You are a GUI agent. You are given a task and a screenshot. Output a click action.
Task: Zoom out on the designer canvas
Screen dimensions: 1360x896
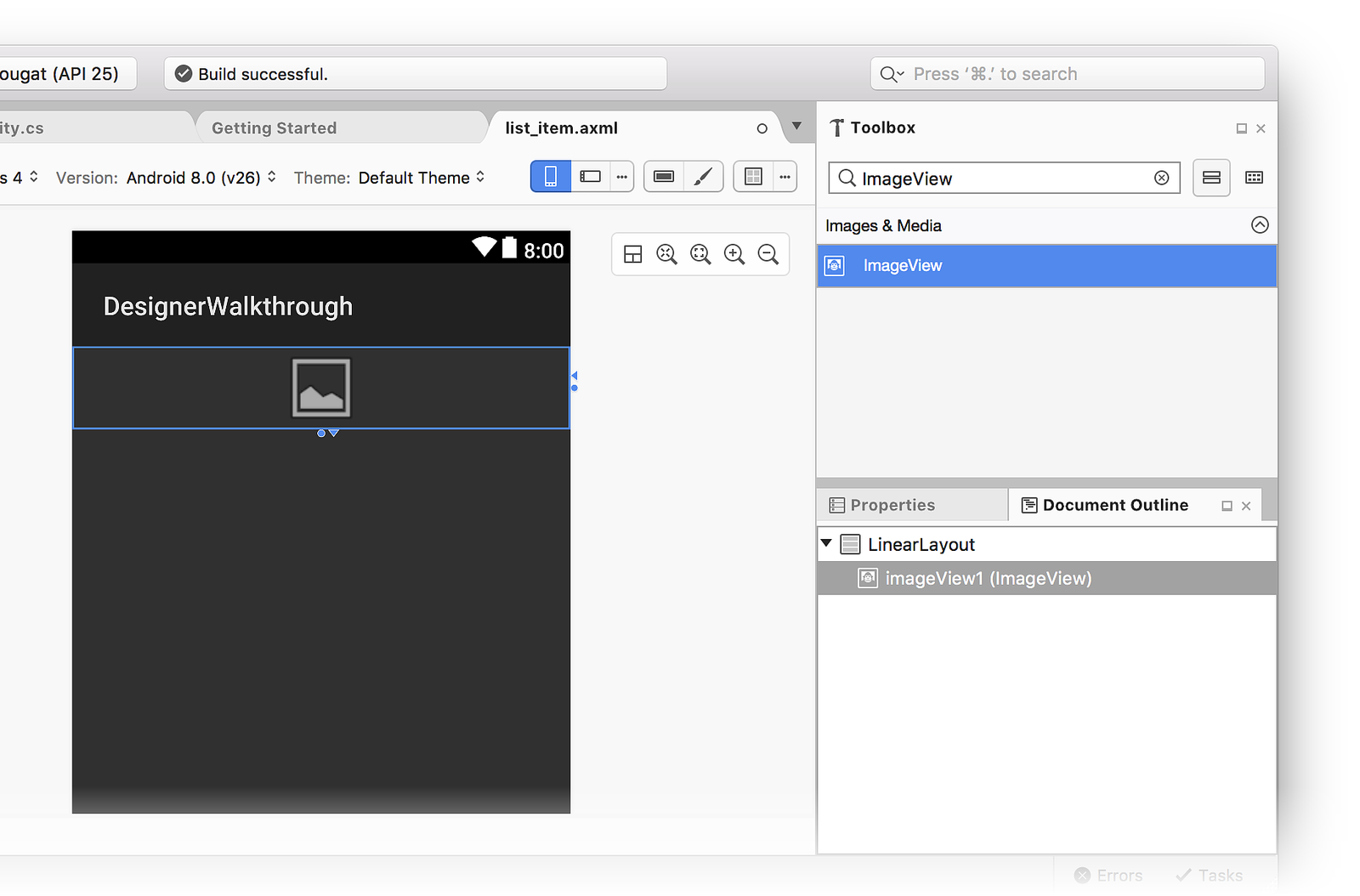click(x=768, y=254)
